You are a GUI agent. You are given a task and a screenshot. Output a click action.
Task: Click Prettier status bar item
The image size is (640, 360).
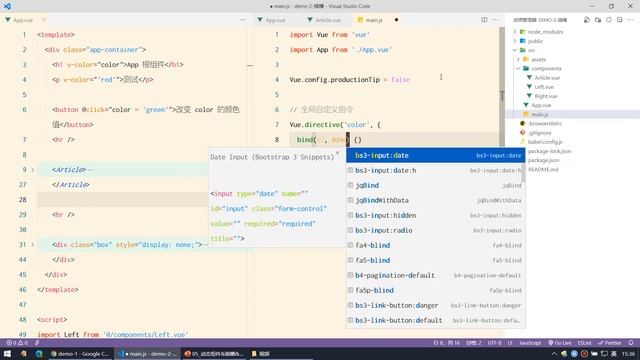pyautogui.click(x=609, y=343)
